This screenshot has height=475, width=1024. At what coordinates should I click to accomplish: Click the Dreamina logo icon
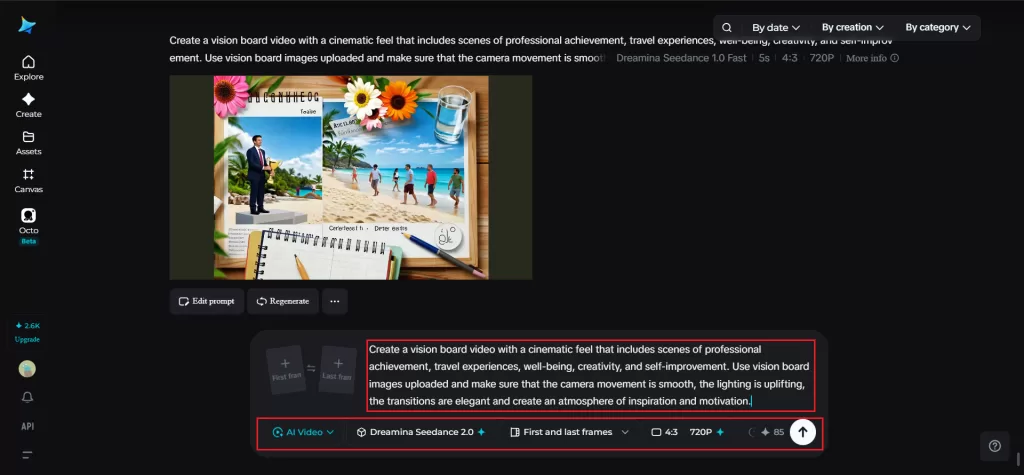(x=27, y=25)
